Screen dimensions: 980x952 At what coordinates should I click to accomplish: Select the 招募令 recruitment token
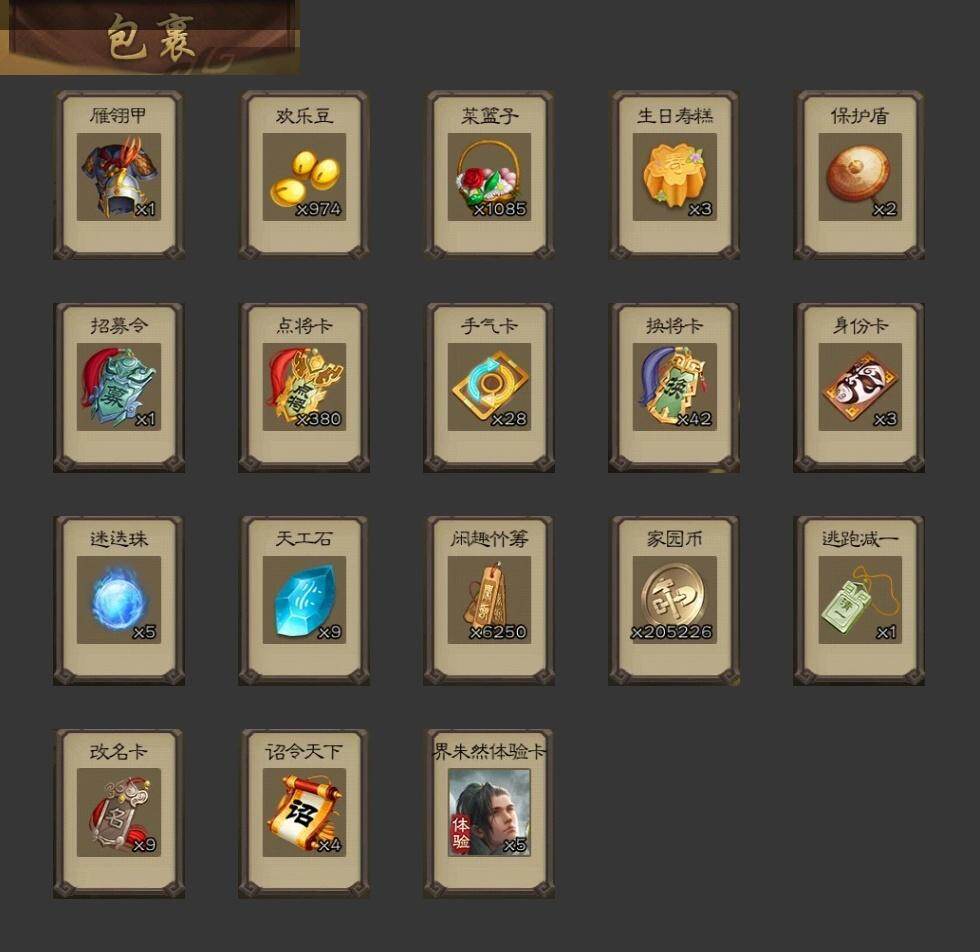pyautogui.click(x=119, y=387)
